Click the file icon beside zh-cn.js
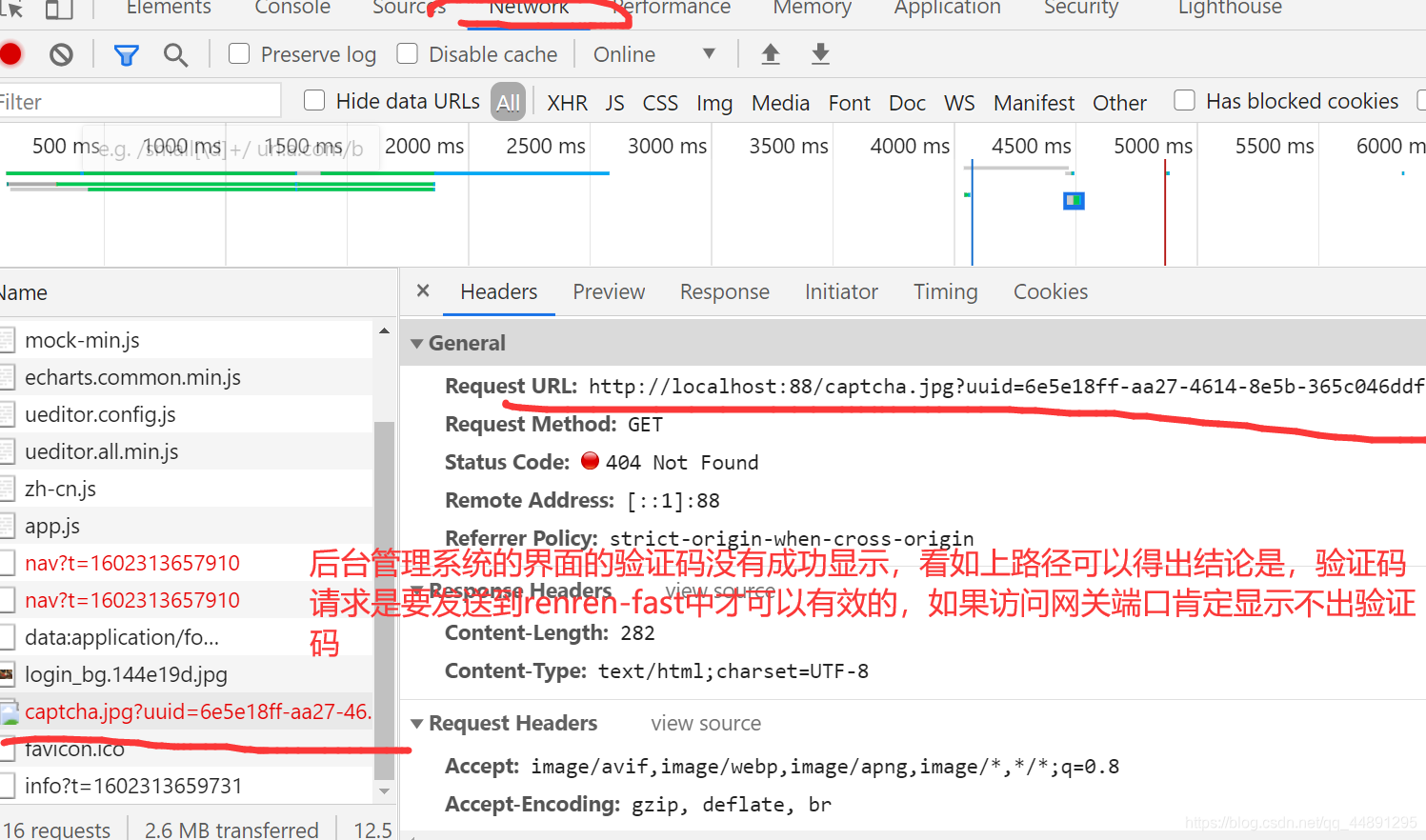Viewport: 1426px width, 840px height. (8, 489)
